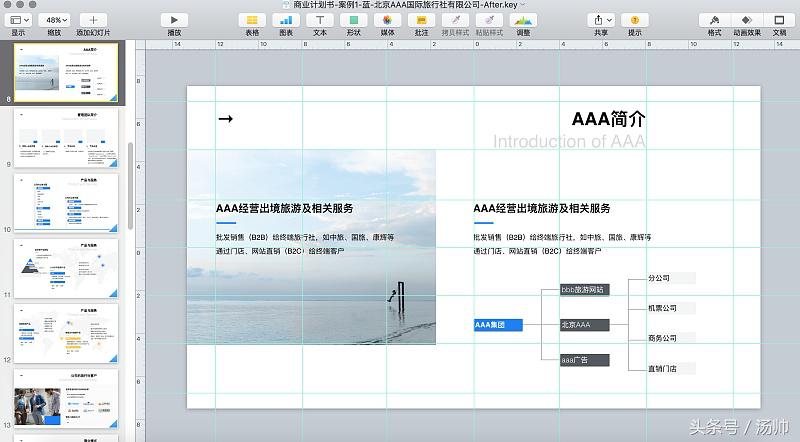Click the slide navigator scrollbar
Viewport: 800px width, 442px height.
[131, 186]
